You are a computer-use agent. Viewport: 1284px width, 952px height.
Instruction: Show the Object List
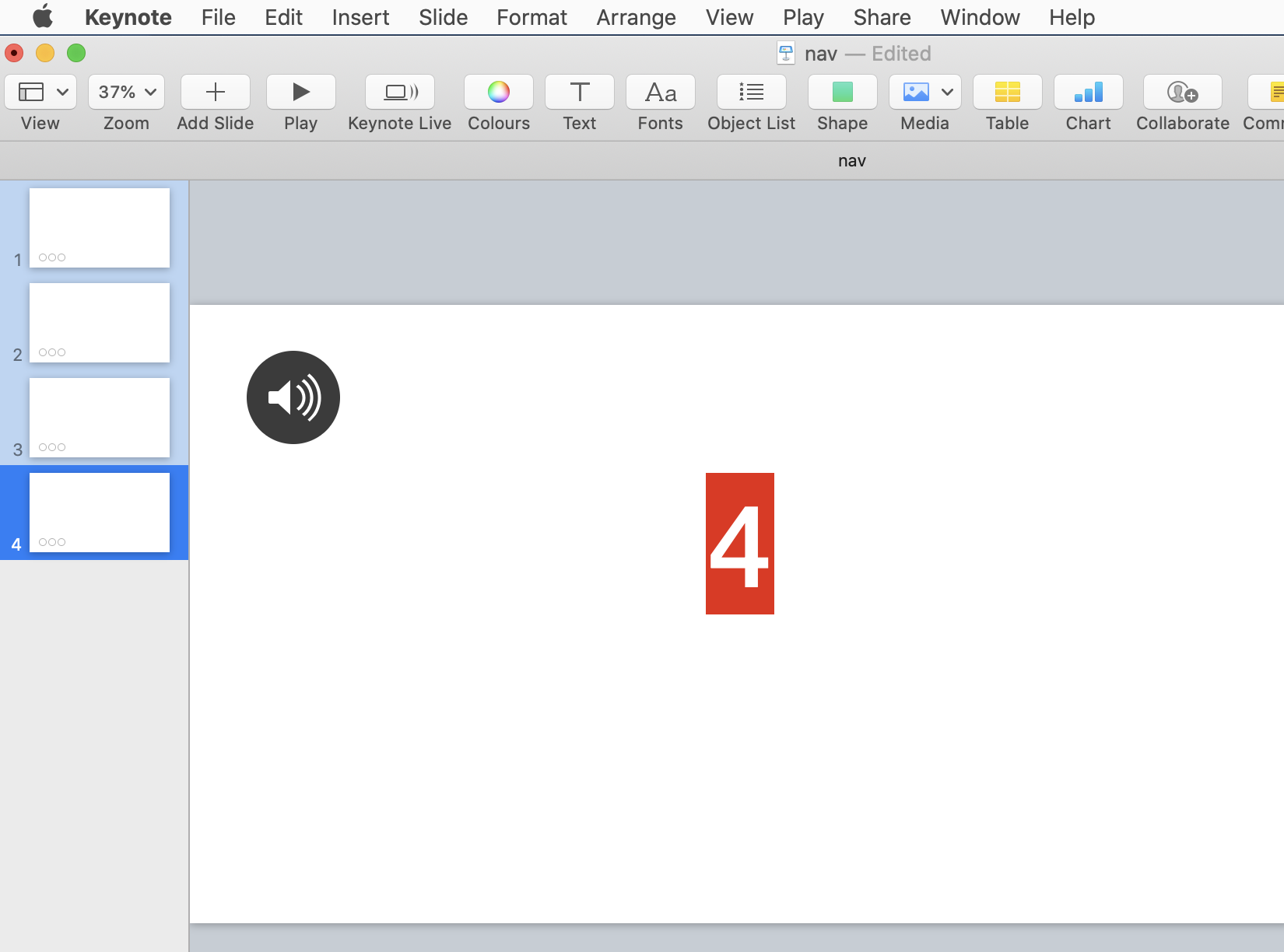coord(751,93)
